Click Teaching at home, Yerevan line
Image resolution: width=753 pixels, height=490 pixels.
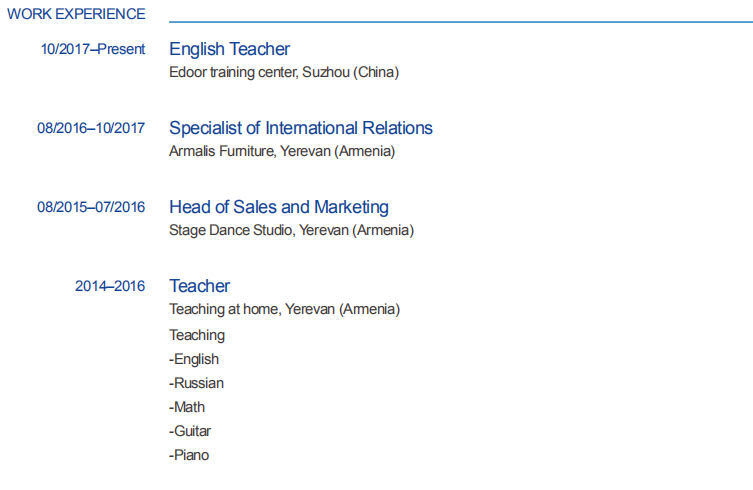coord(284,310)
